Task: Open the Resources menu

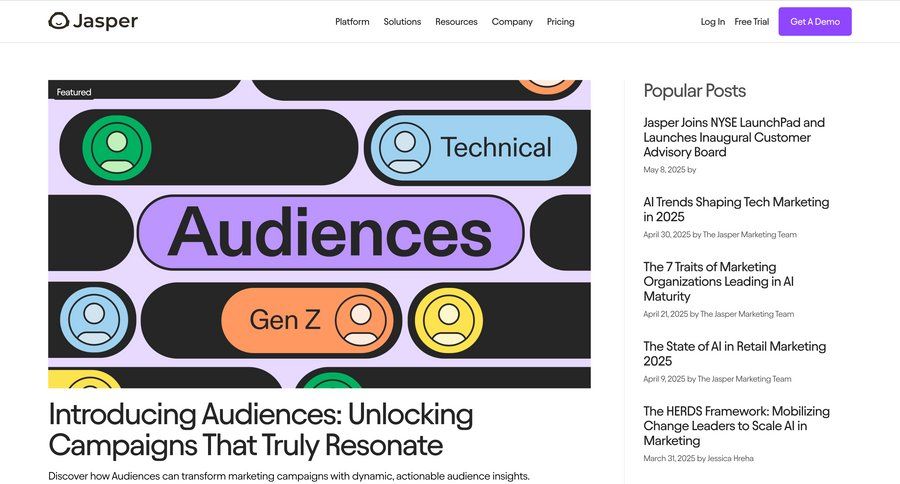Action: tap(456, 22)
